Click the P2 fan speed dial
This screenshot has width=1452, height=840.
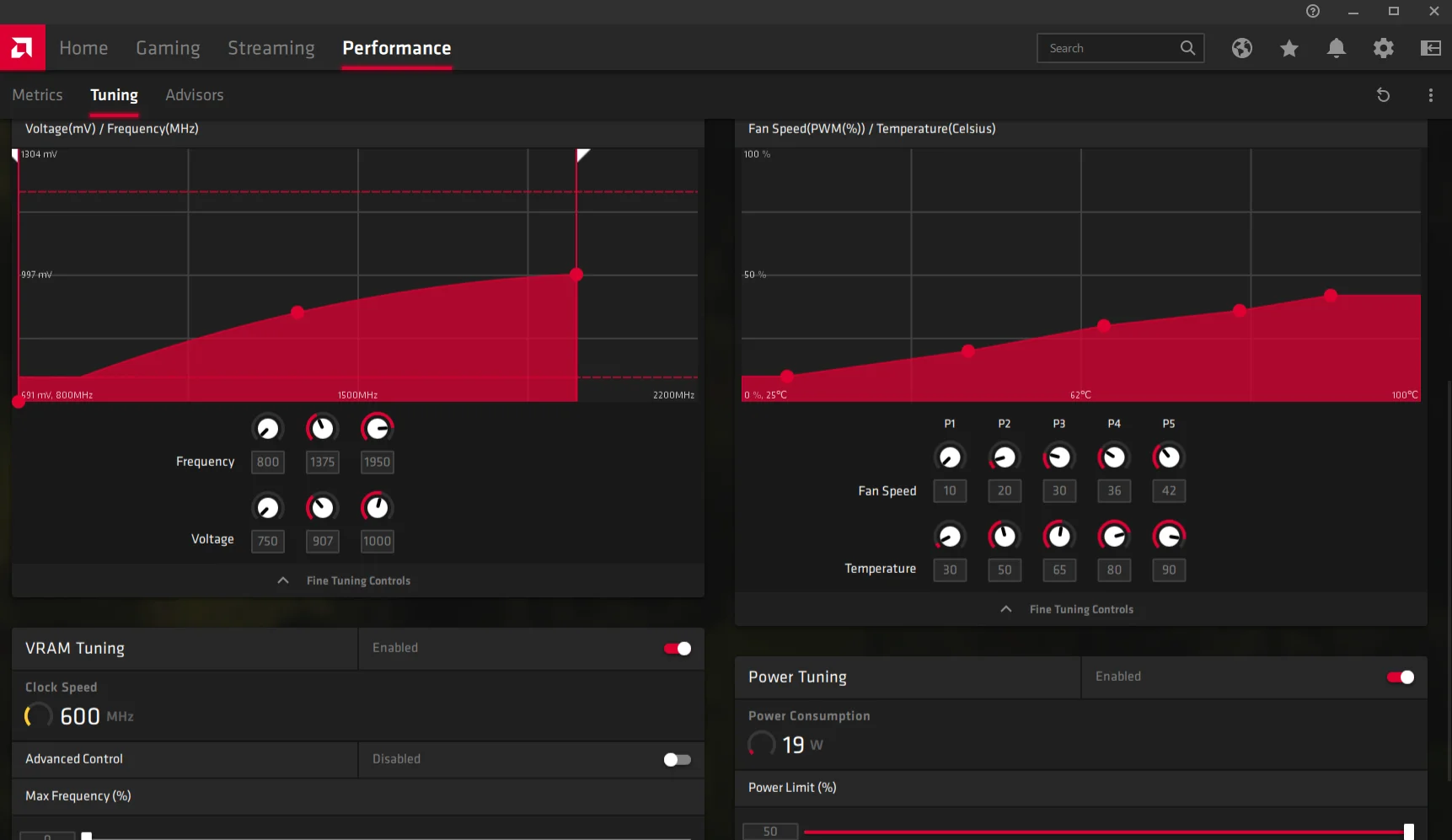pos(1005,457)
